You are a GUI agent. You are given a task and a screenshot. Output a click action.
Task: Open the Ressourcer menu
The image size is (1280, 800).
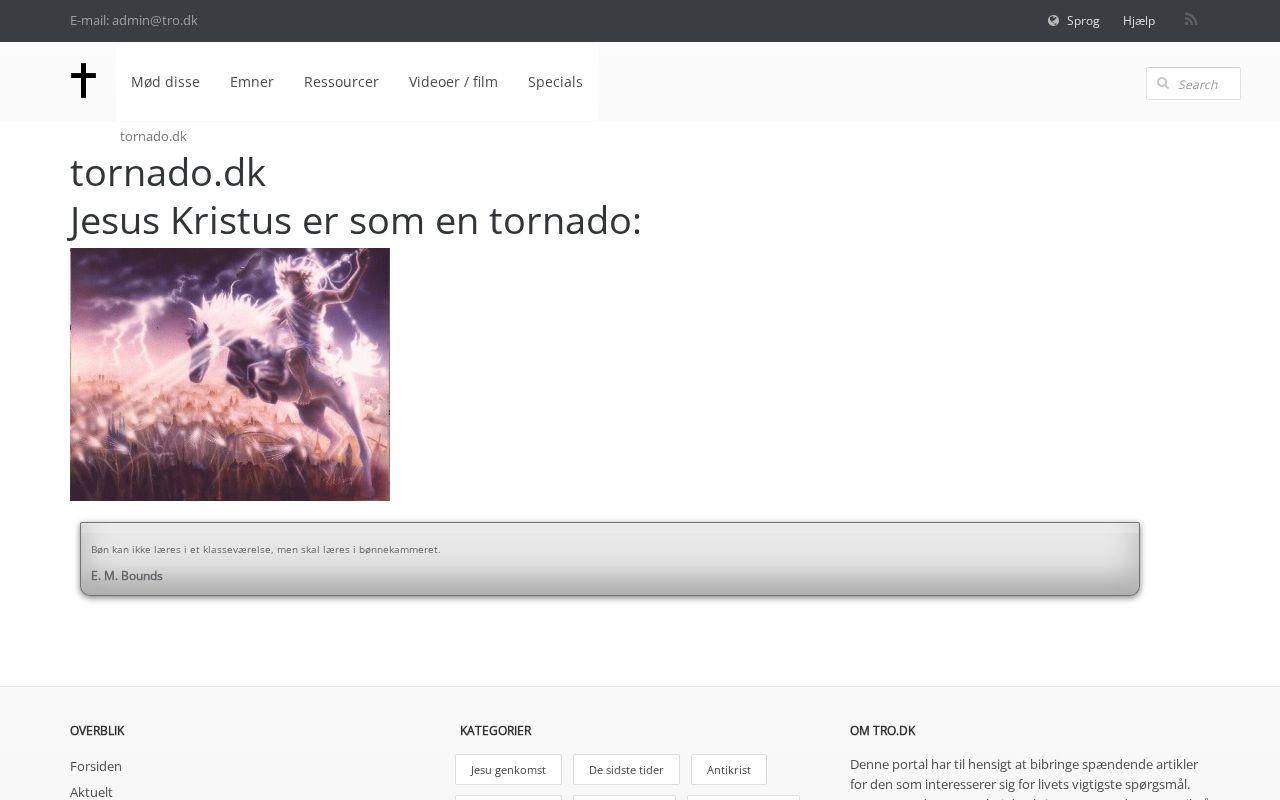coord(341,82)
